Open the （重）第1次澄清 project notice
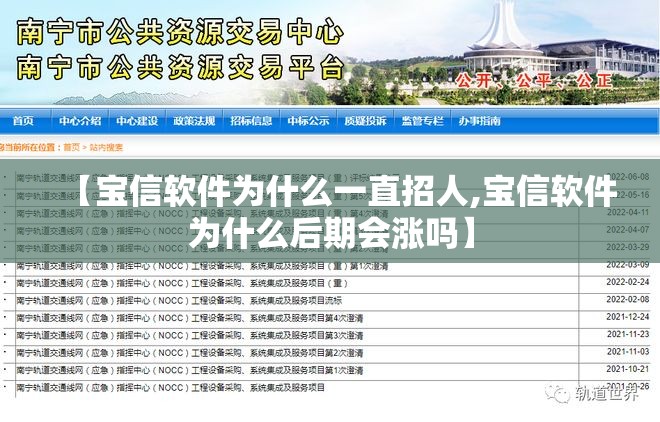The image size is (660, 422). (x=202, y=266)
